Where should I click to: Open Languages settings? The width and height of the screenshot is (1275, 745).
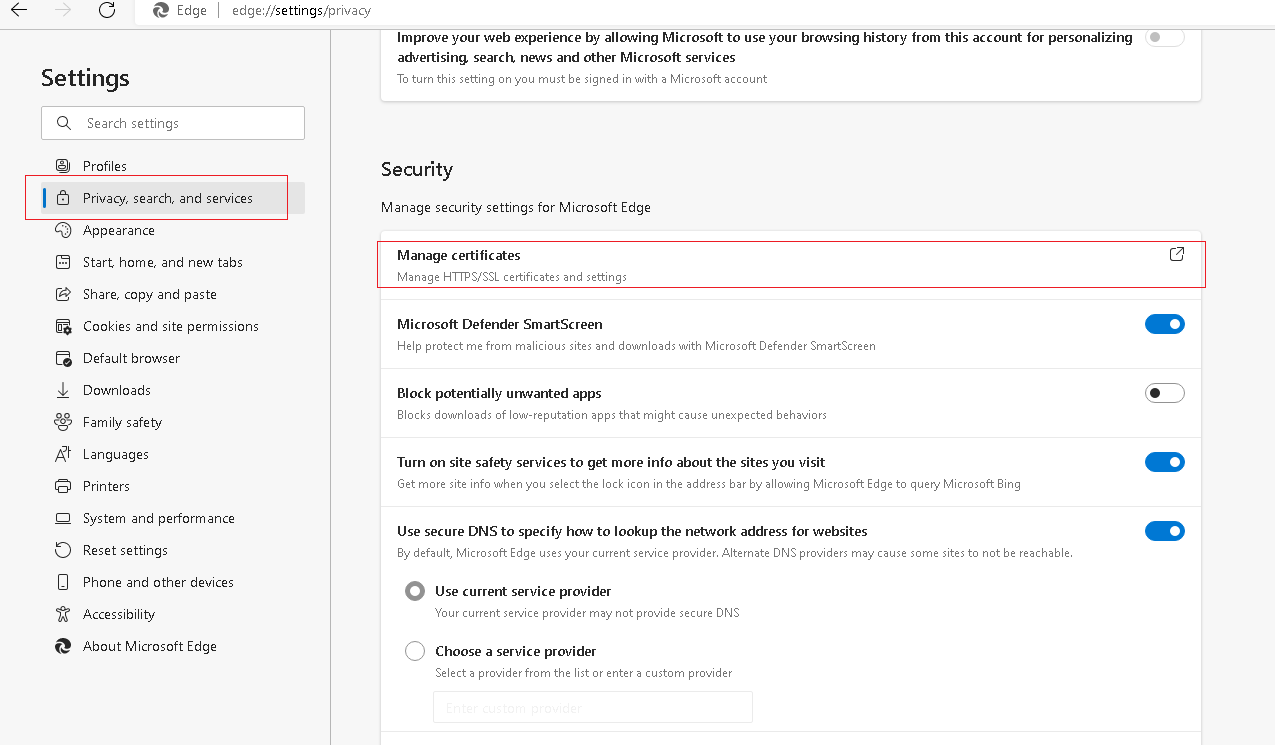(x=173, y=454)
